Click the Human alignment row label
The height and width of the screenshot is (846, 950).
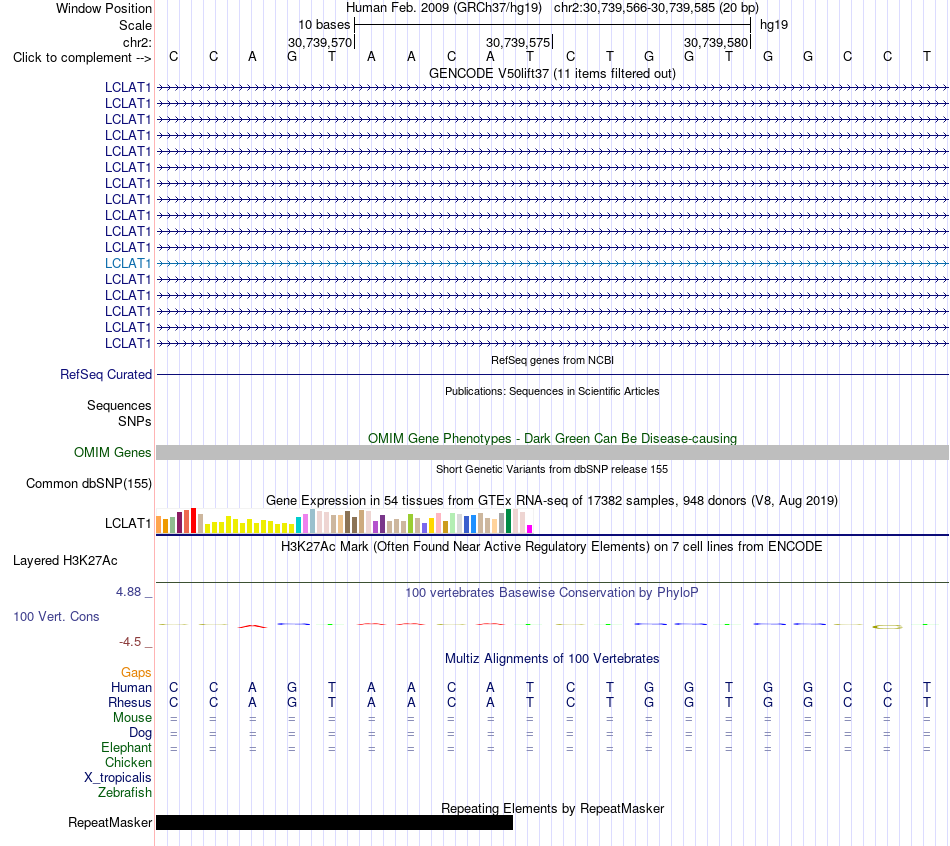click(131, 687)
